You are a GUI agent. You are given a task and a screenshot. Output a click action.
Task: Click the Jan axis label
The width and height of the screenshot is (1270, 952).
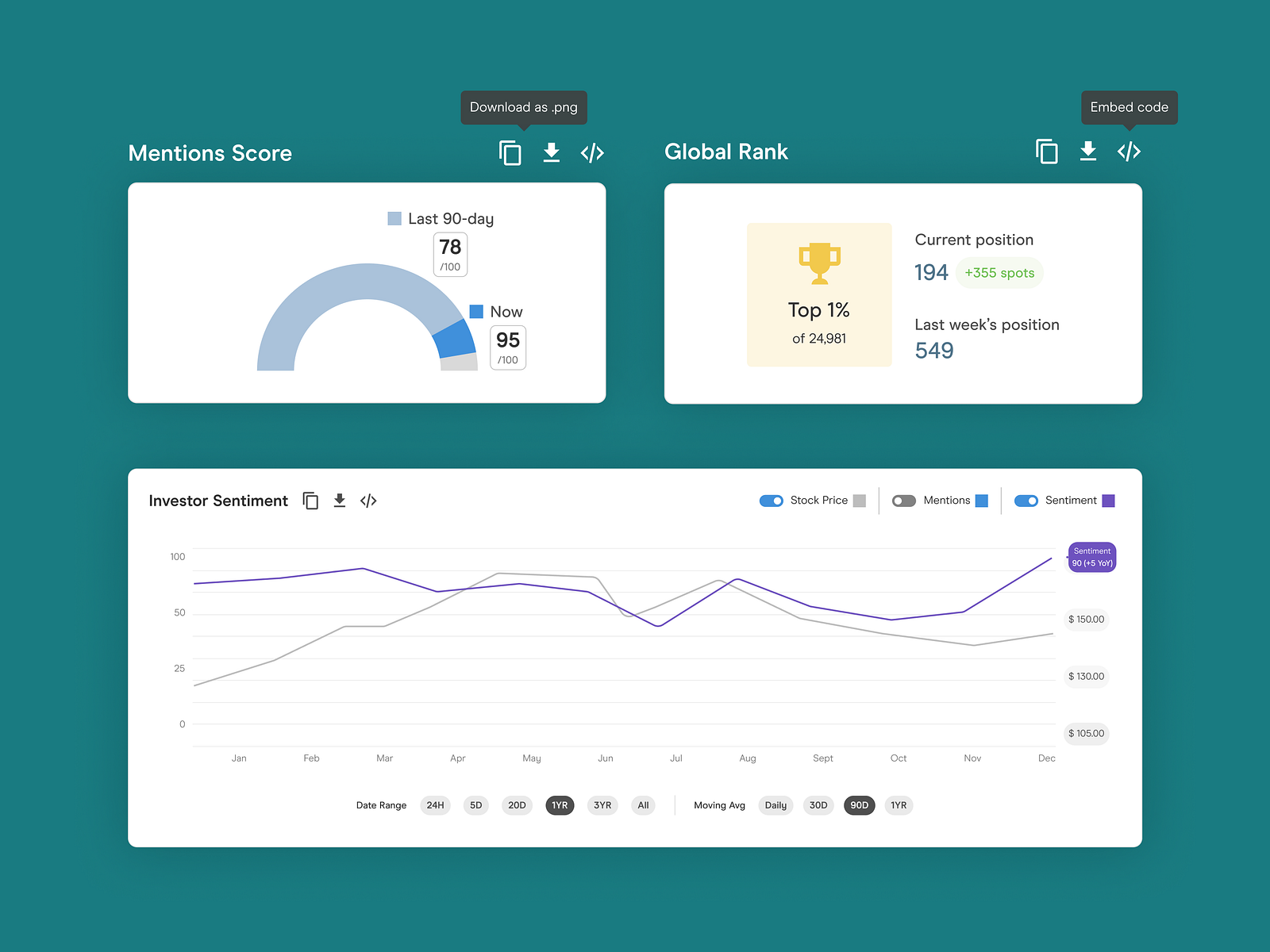click(239, 758)
